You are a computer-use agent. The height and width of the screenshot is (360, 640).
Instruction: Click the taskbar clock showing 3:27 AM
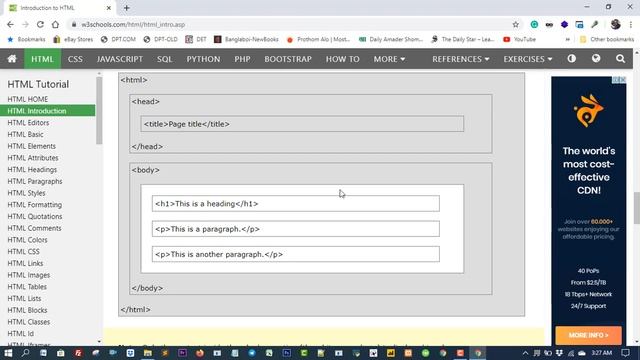tap(602, 353)
